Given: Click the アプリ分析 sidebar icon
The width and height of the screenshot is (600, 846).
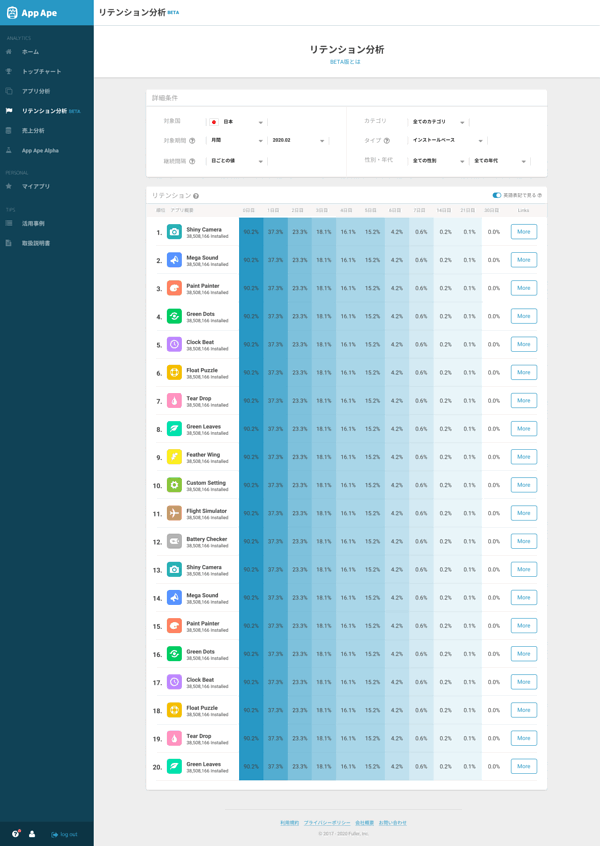Looking at the screenshot, I should coord(9,91).
